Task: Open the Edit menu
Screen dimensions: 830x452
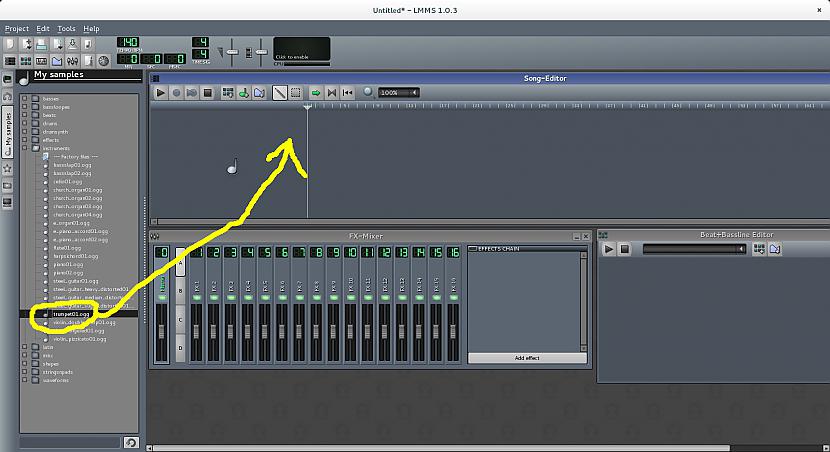Action: [43, 29]
